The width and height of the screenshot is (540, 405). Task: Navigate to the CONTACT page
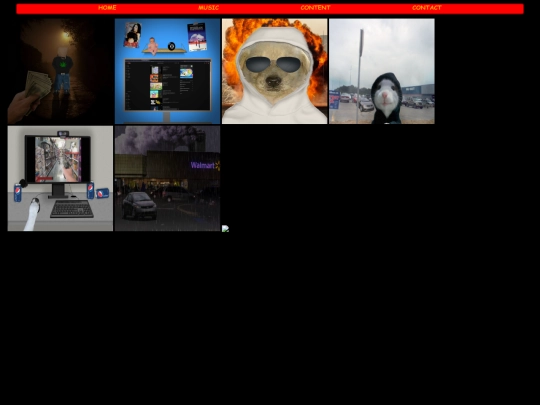click(x=427, y=8)
